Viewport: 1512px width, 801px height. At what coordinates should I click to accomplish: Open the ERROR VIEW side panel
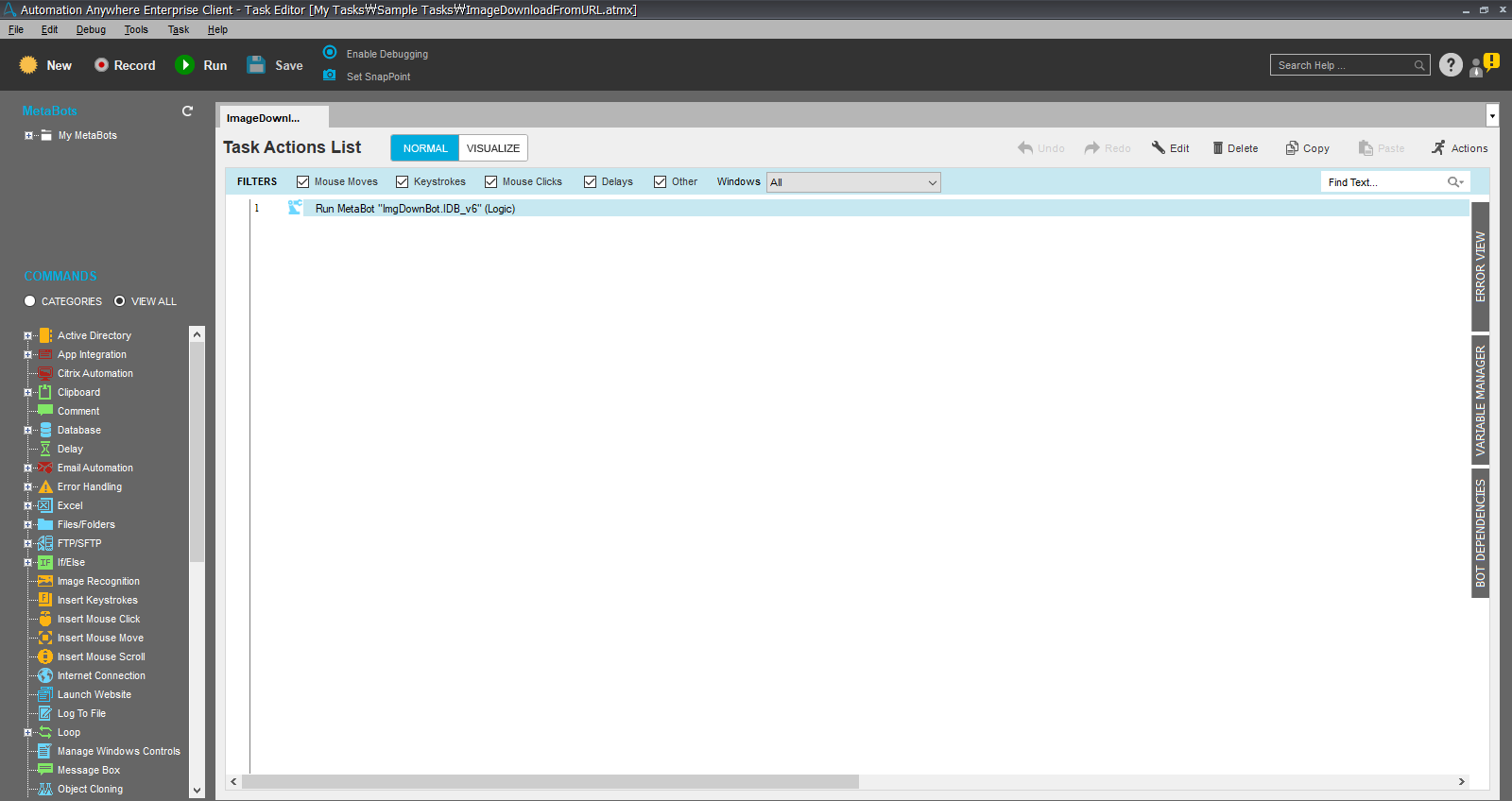(x=1481, y=266)
